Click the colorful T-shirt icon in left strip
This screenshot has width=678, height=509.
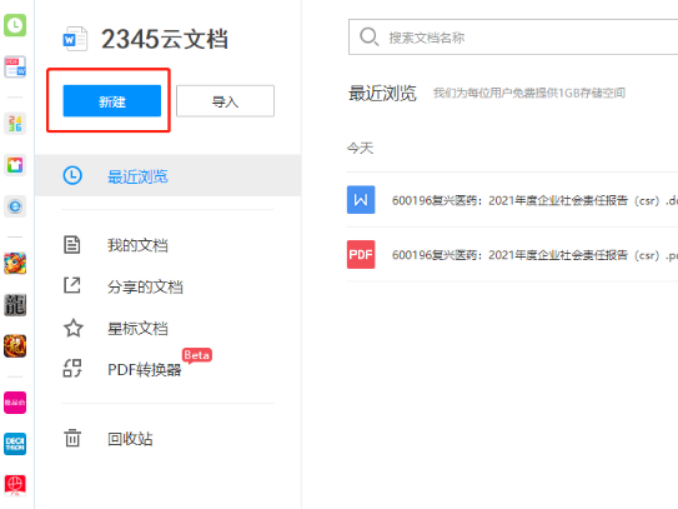15,165
